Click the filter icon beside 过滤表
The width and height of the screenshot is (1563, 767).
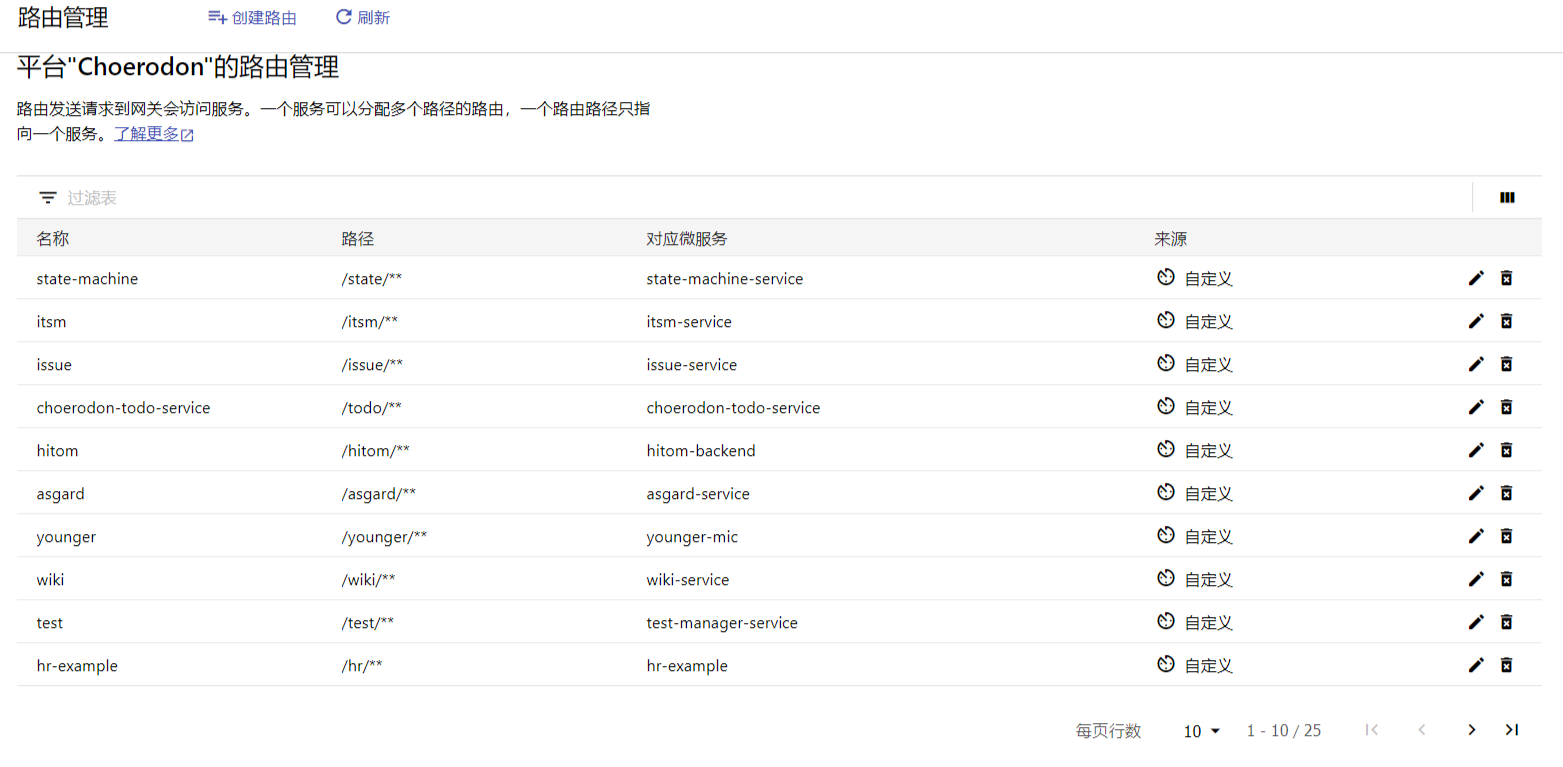(48, 198)
